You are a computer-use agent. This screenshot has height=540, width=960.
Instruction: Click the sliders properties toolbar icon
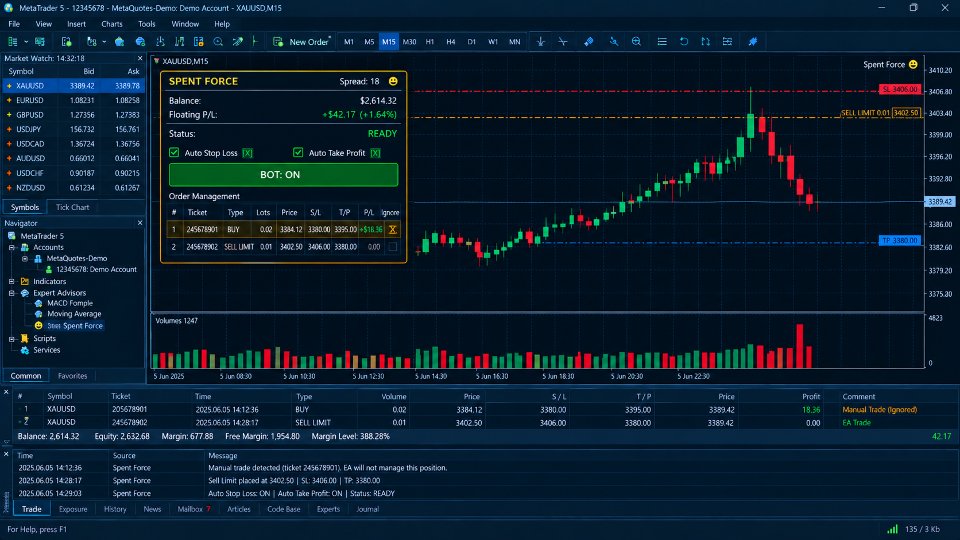(727, 42)
